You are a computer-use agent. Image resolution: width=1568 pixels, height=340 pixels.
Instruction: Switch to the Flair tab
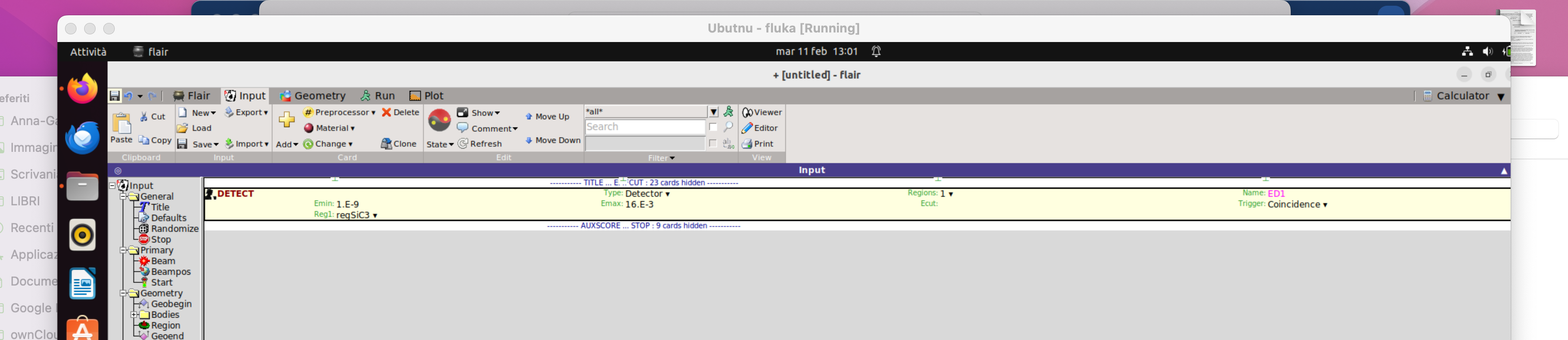click(x=192, y=96)
